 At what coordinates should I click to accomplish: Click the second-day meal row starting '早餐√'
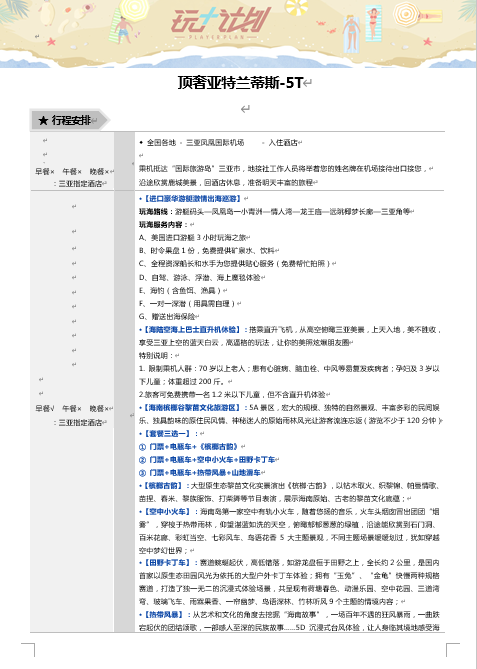(72, 408)
